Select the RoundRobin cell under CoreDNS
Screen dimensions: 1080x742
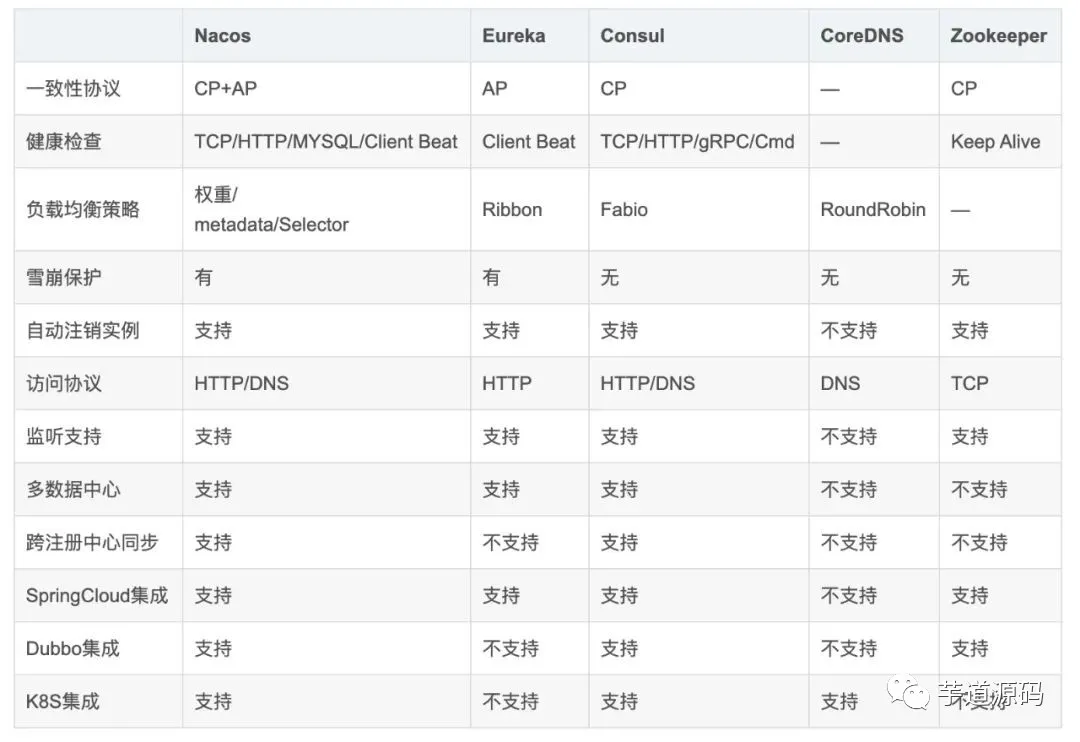tap(873, 210)
